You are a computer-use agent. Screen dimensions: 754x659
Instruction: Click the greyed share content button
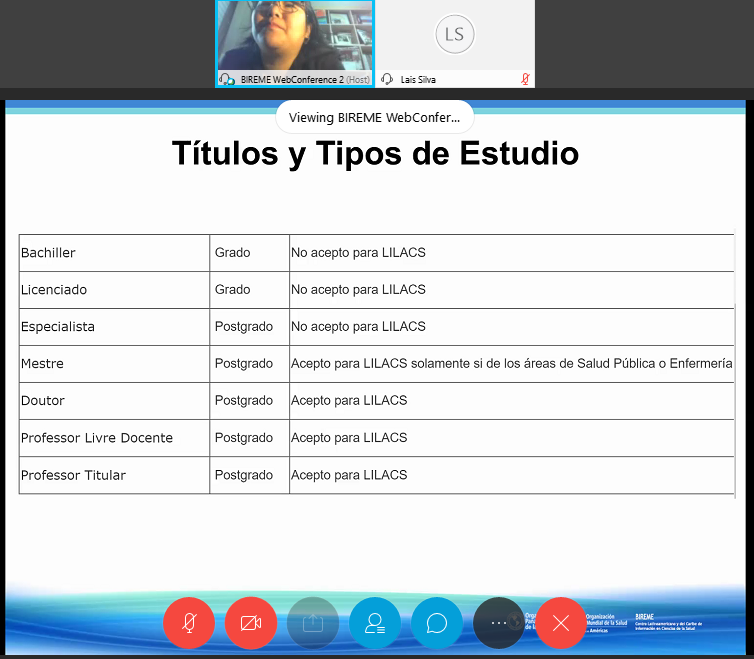point(313,623)
